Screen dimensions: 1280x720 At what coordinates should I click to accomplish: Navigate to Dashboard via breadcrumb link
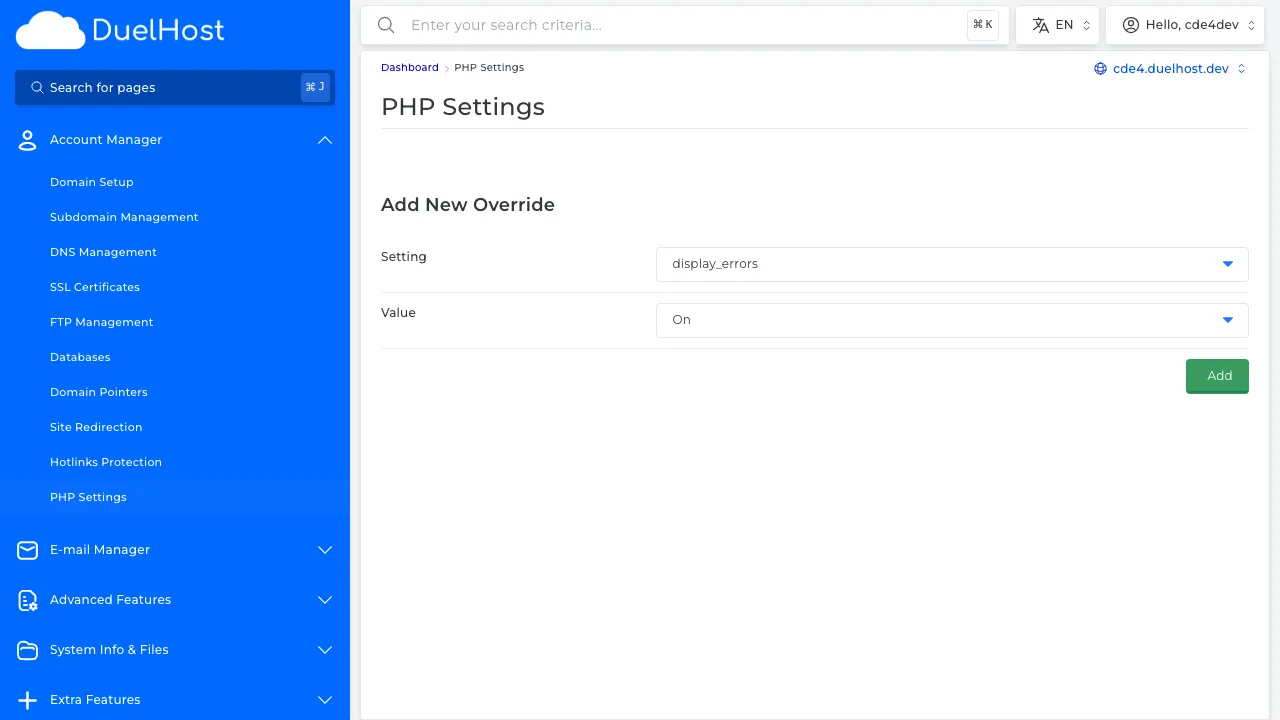coord(409,67)
